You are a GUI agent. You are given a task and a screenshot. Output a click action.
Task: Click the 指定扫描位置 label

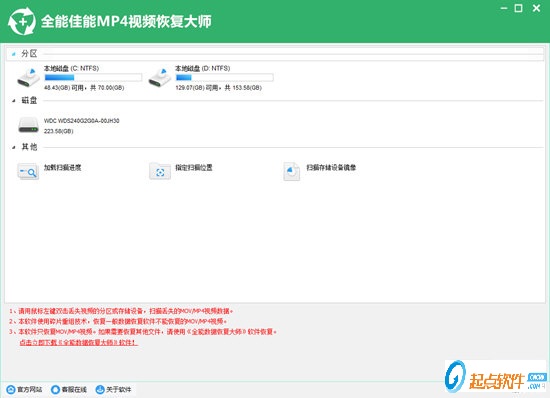pyautogui.click(x=194, y=168)
